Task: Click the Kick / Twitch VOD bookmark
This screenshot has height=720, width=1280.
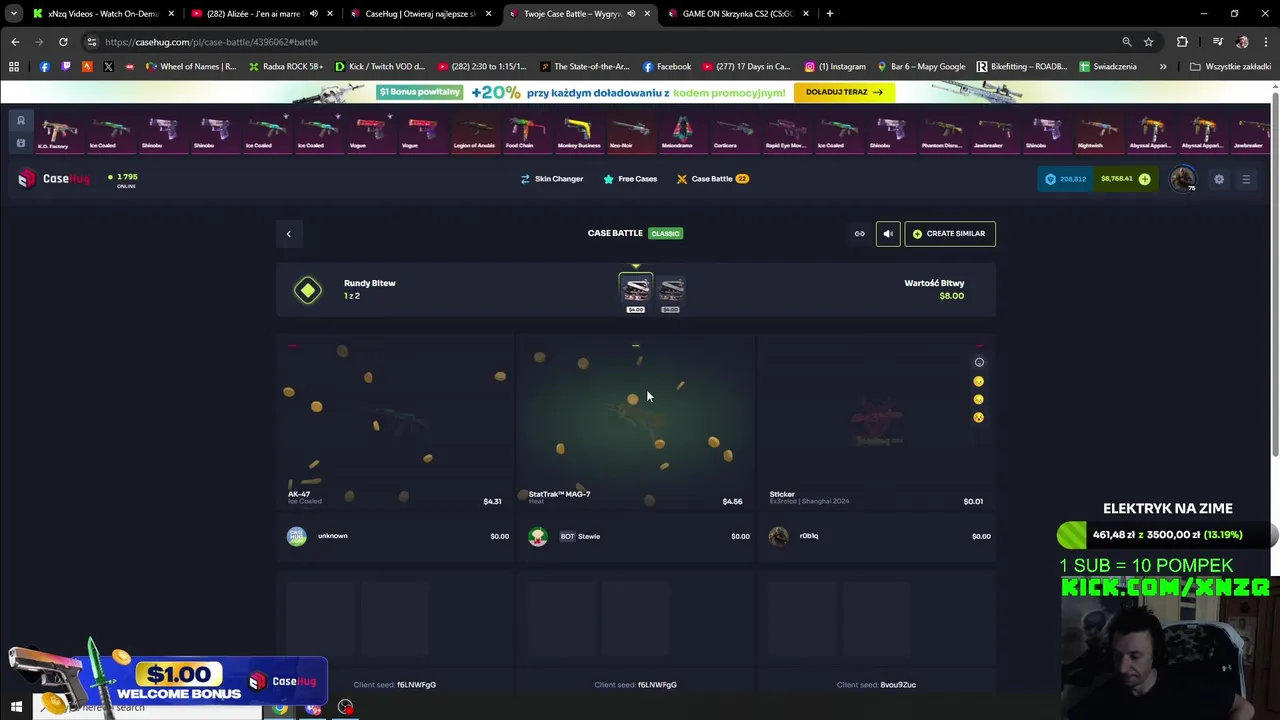Action: [x=379, y=67]
